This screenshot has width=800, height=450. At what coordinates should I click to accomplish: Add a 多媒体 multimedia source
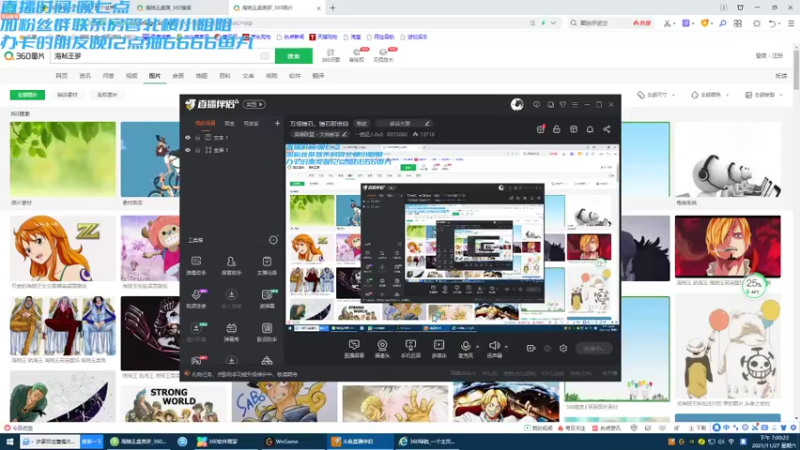tap(439, 349)
